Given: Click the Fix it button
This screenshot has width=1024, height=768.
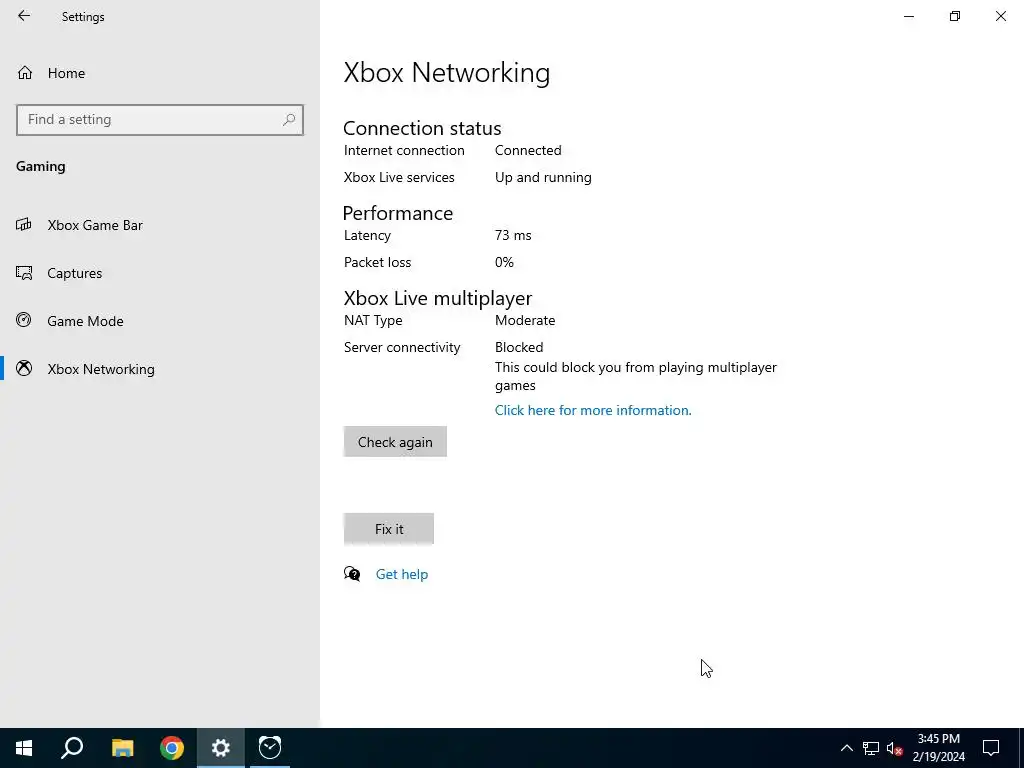Looking at the screenshot, I should [389, 529].
